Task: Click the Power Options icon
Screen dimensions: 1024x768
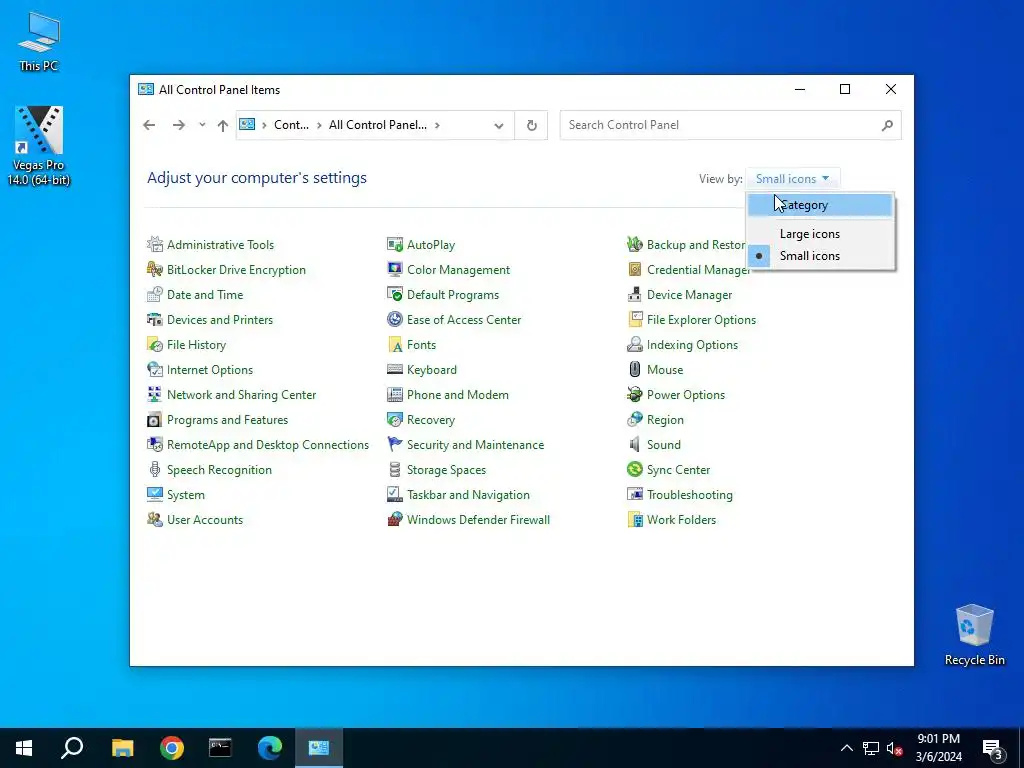Action: 634,394
